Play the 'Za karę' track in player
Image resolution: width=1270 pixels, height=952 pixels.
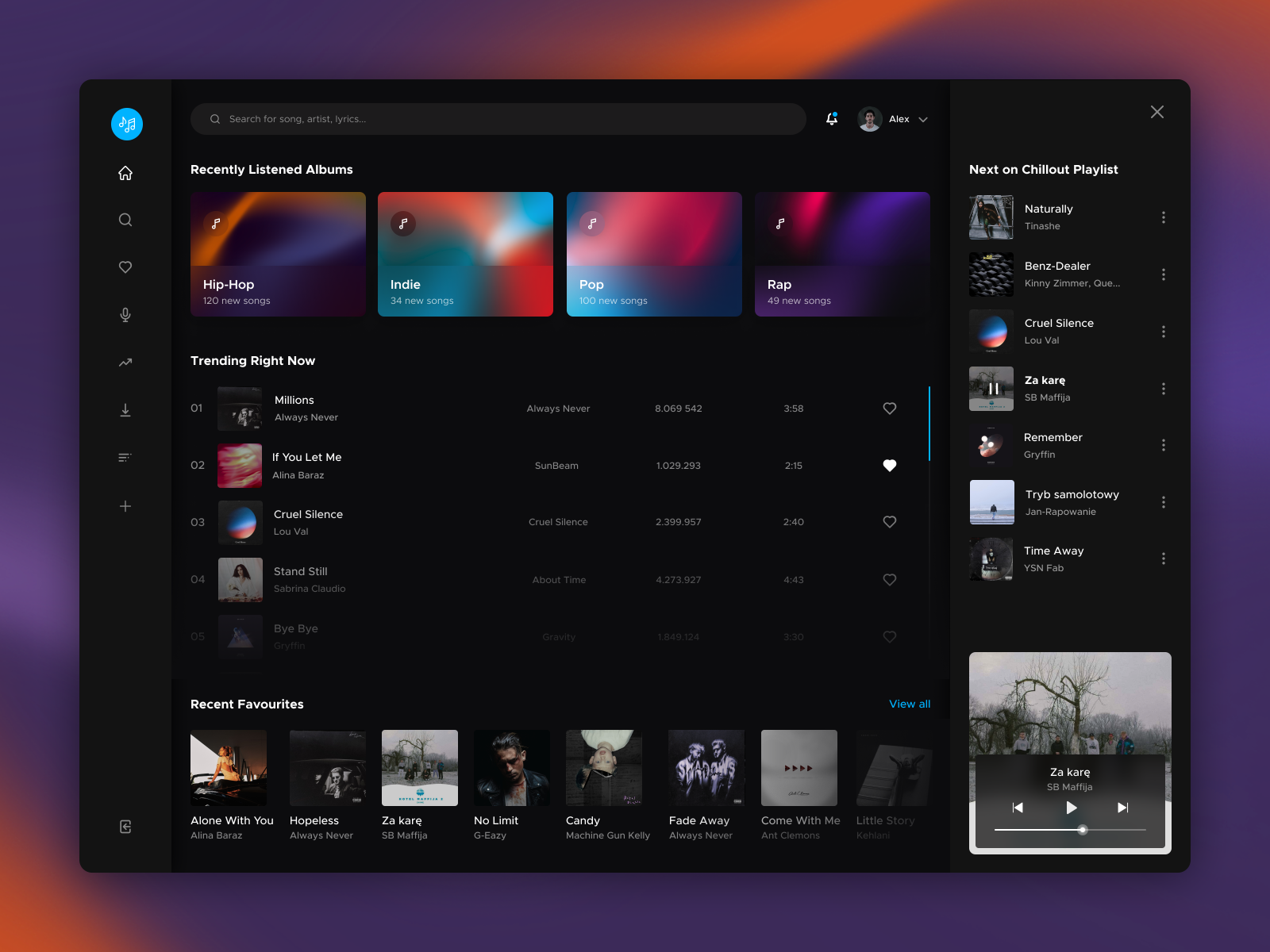[1070, 808]
